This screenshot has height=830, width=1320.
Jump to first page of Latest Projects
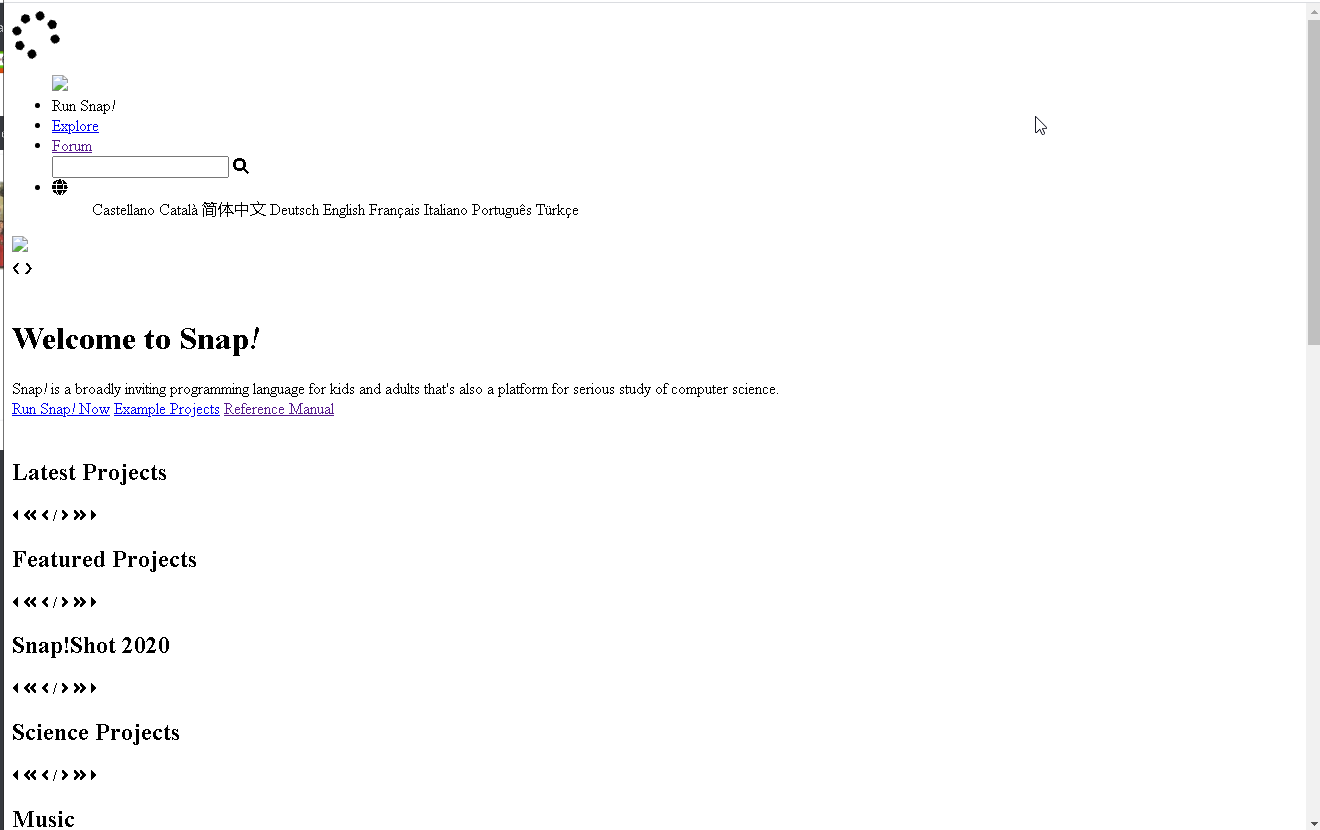pyautogui.click(x=30, y=515)
